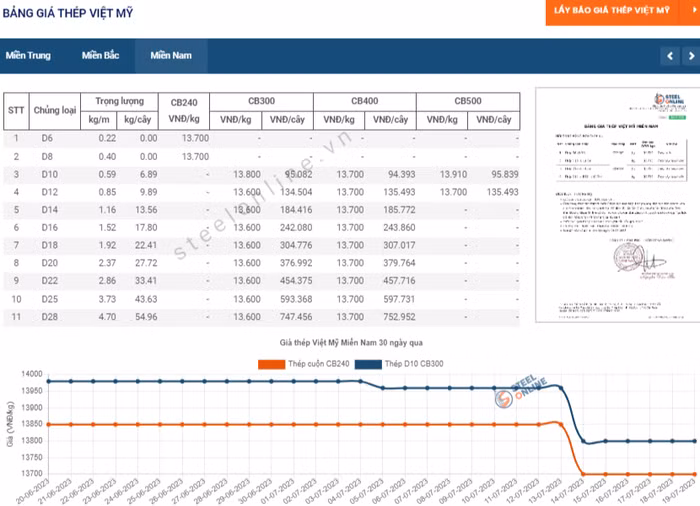
Task: Switch to the Miền Trung tab
Action: 28,55
